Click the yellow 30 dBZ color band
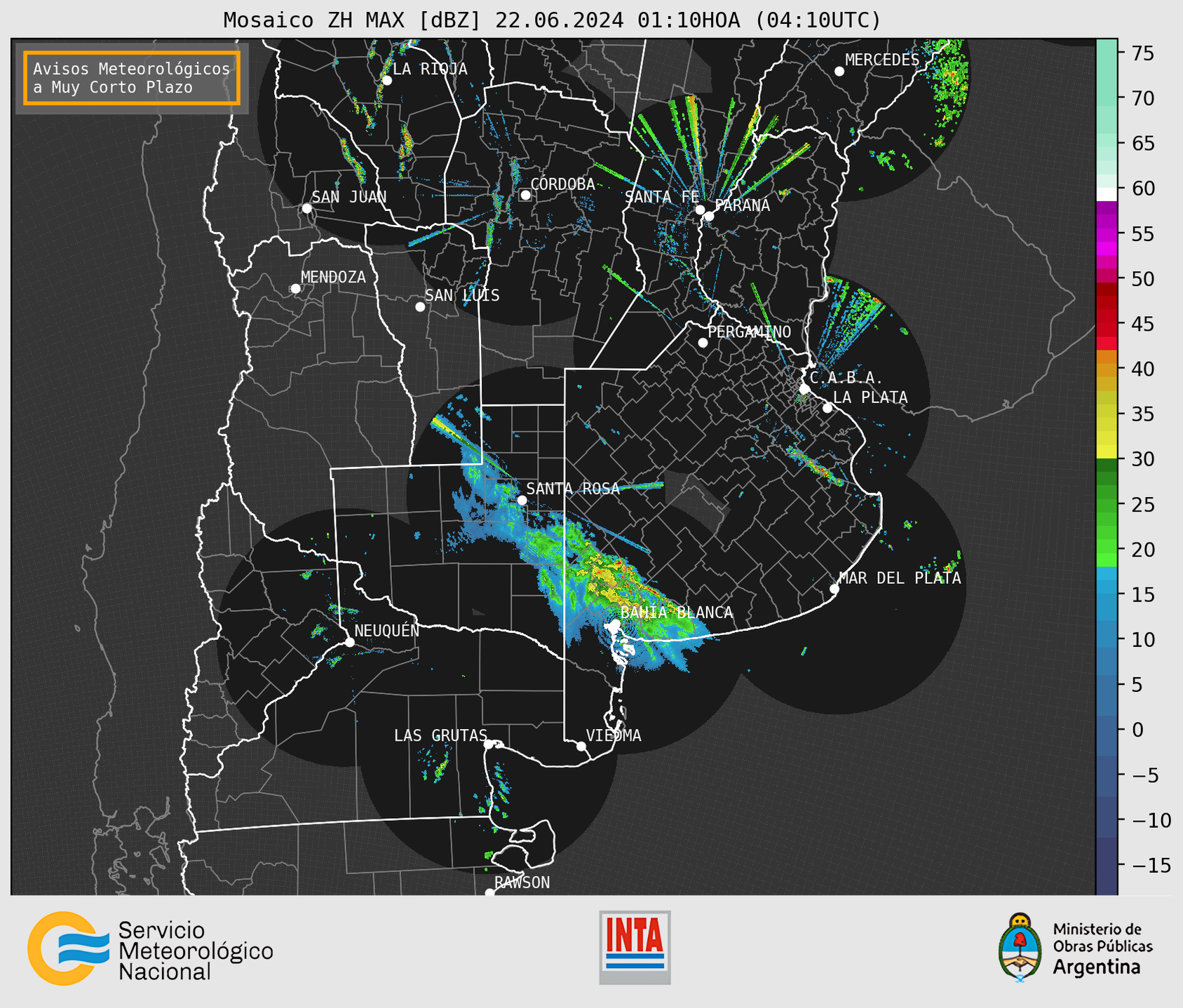 click(x=1107, y=451)
